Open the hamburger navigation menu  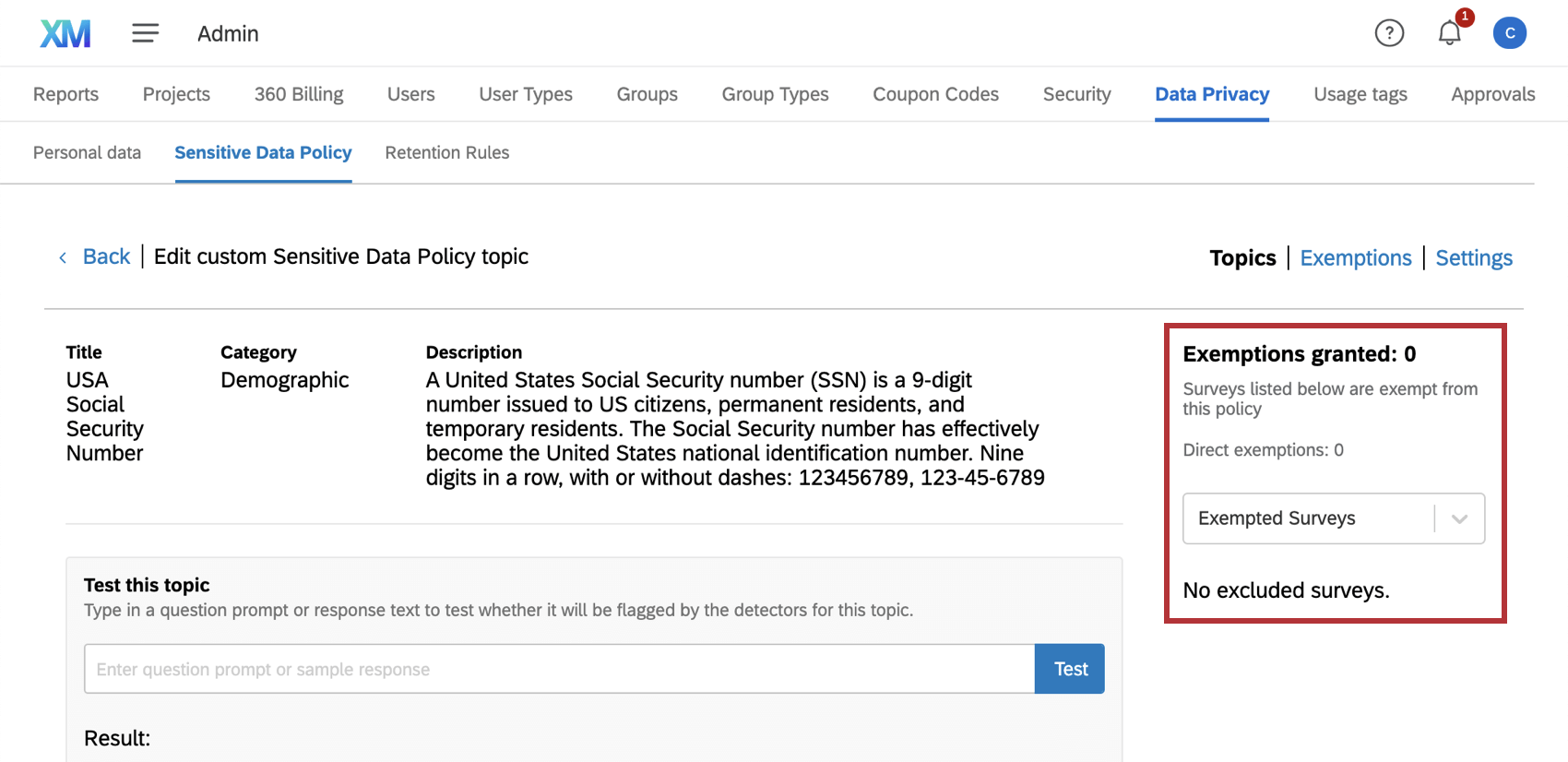coord(145,34)
